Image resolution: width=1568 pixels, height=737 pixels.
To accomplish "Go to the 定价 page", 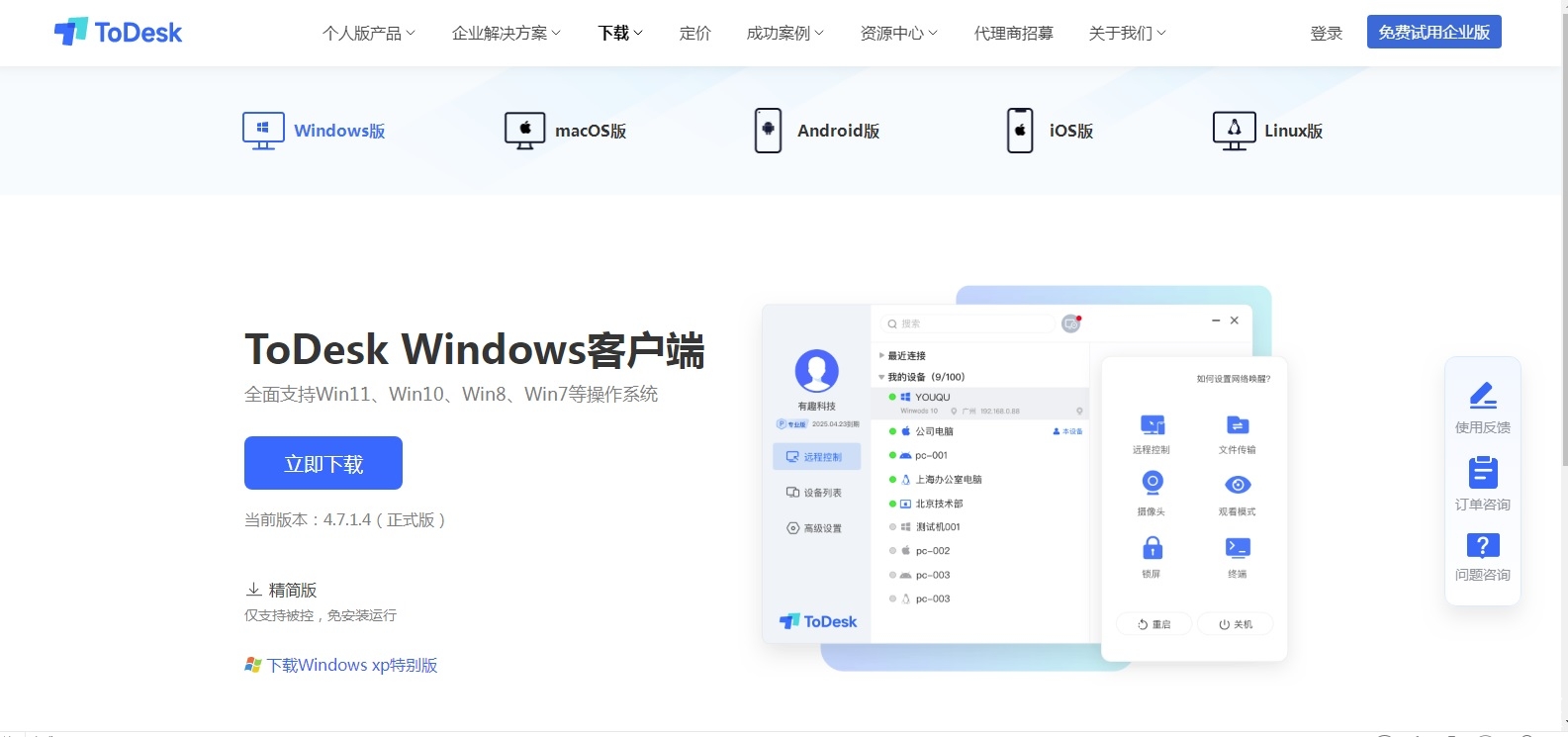I will [695, 34].
